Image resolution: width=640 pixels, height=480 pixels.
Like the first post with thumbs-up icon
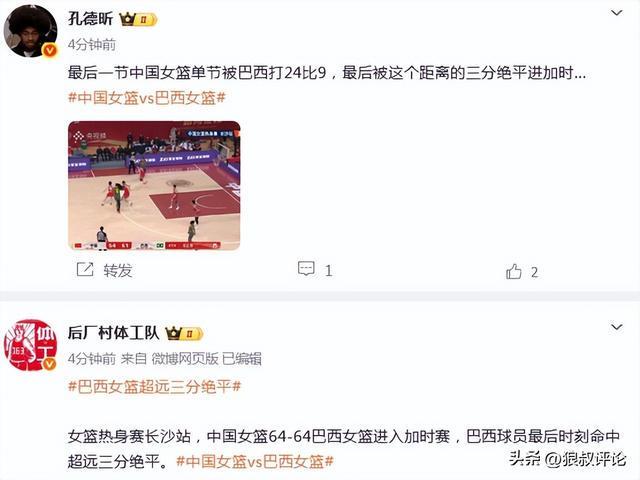513,271
